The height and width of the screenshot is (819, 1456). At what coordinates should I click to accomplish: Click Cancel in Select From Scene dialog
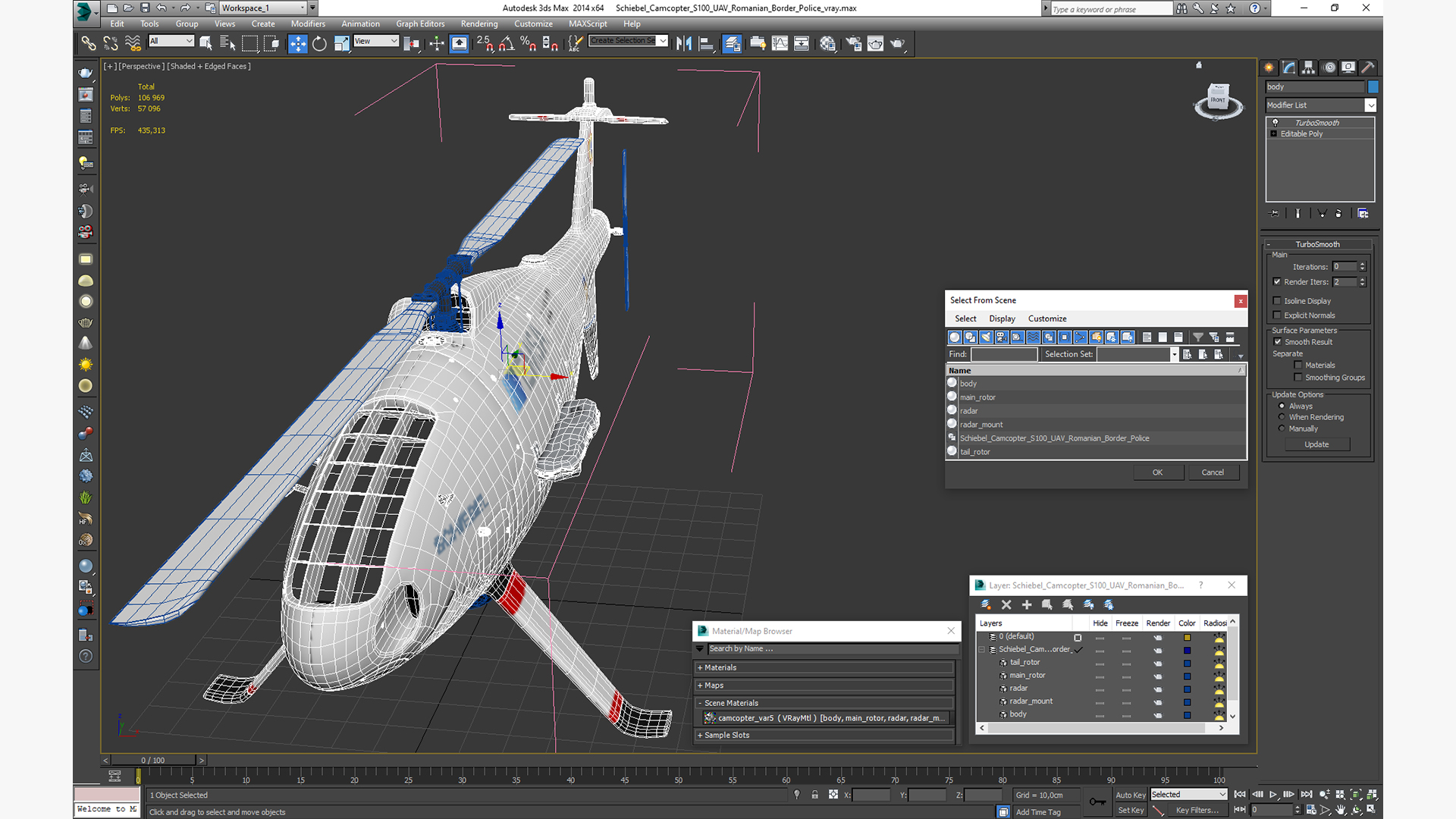pos(1213,472)
